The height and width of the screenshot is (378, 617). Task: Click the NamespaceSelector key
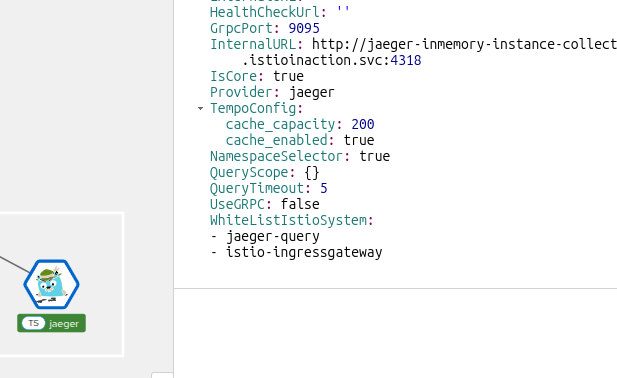point(276,156)
